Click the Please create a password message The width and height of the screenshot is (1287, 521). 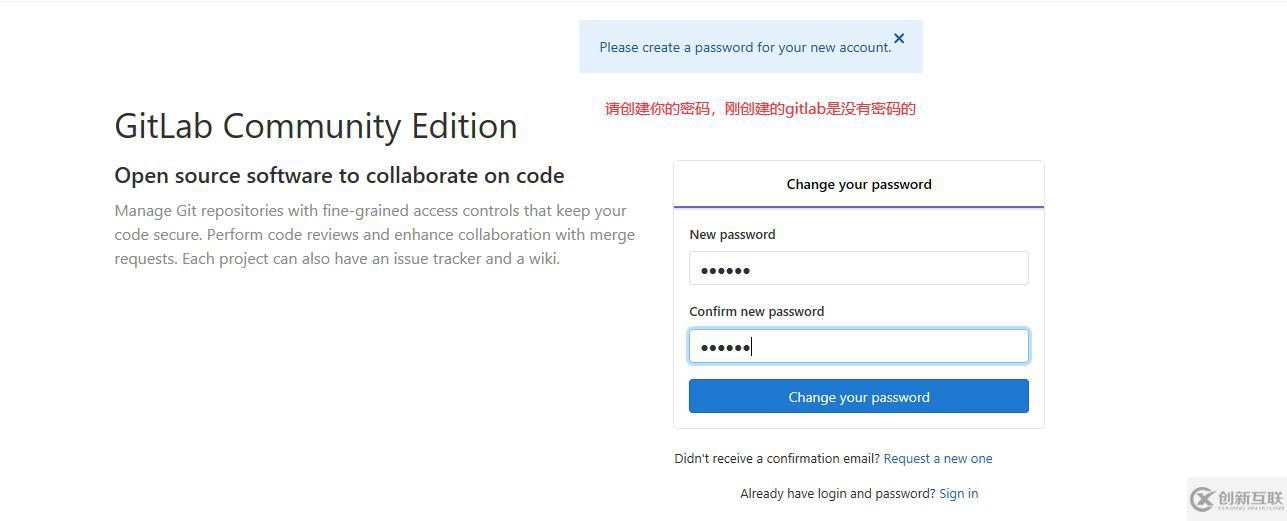(745, 47)
